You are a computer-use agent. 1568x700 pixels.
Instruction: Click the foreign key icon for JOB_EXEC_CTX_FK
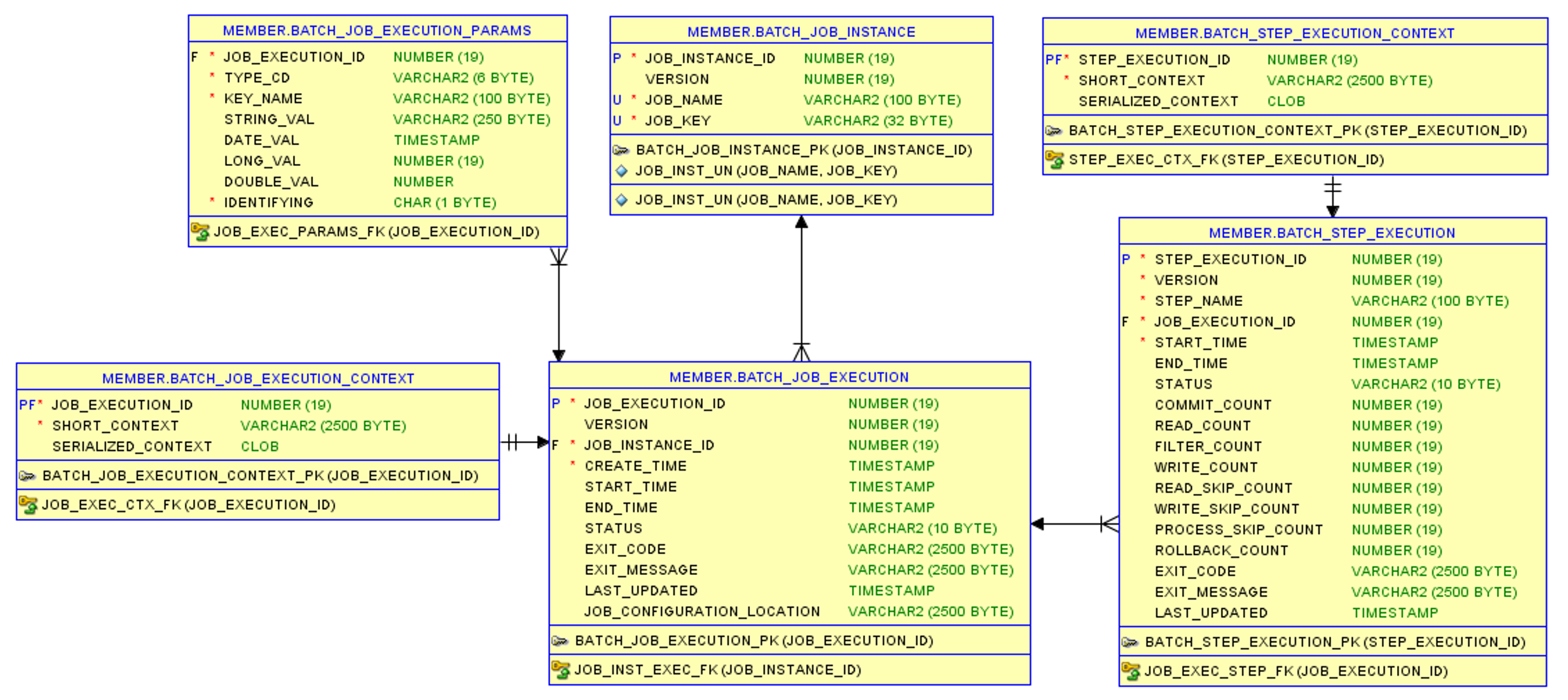(x=28, y=504)
